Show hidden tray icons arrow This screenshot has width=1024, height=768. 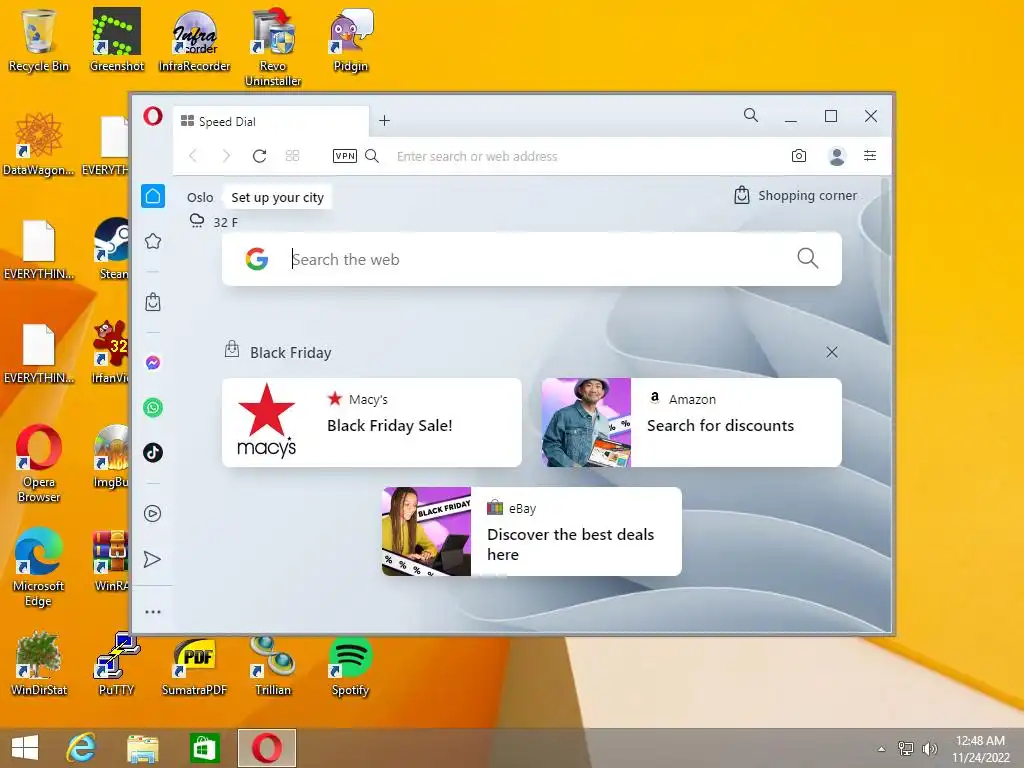882,749
